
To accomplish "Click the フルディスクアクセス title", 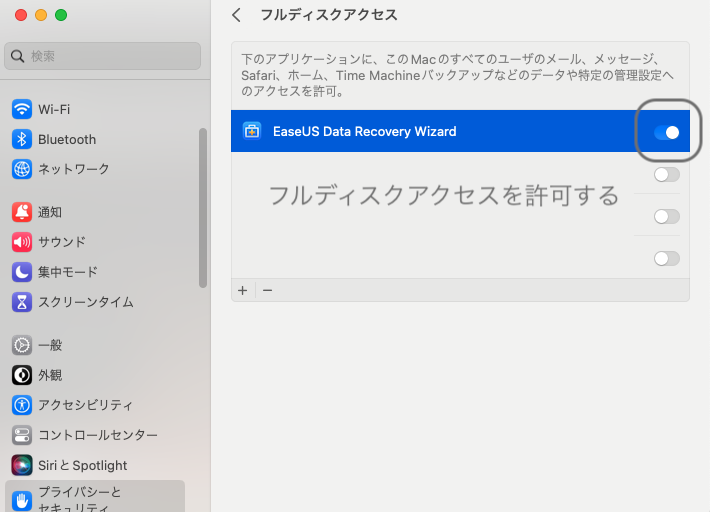I will pos(329,15).
